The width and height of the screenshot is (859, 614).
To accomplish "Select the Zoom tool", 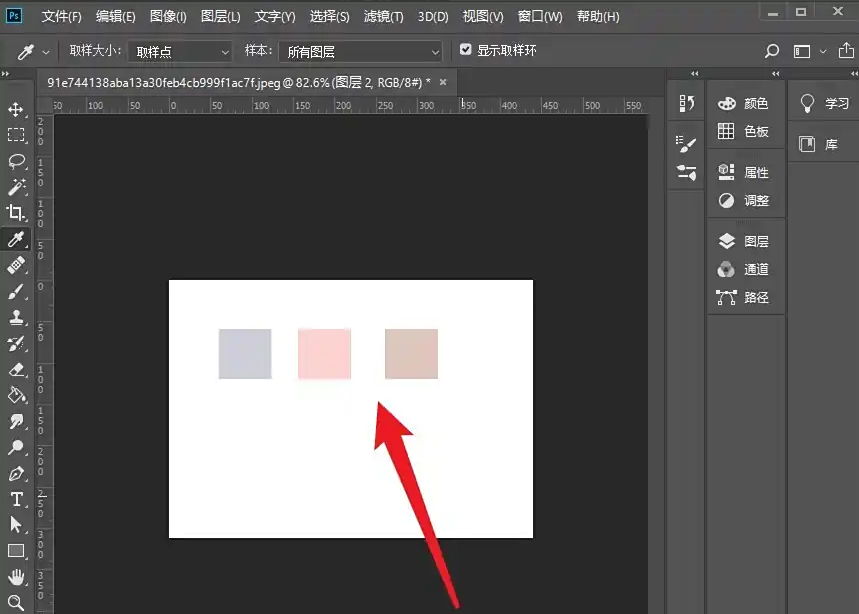I will (x=16, y=603).
